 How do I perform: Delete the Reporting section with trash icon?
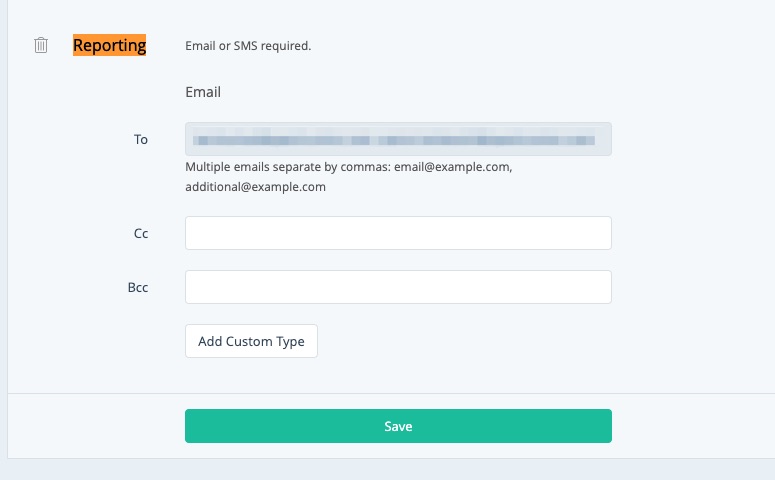[41, 45]
